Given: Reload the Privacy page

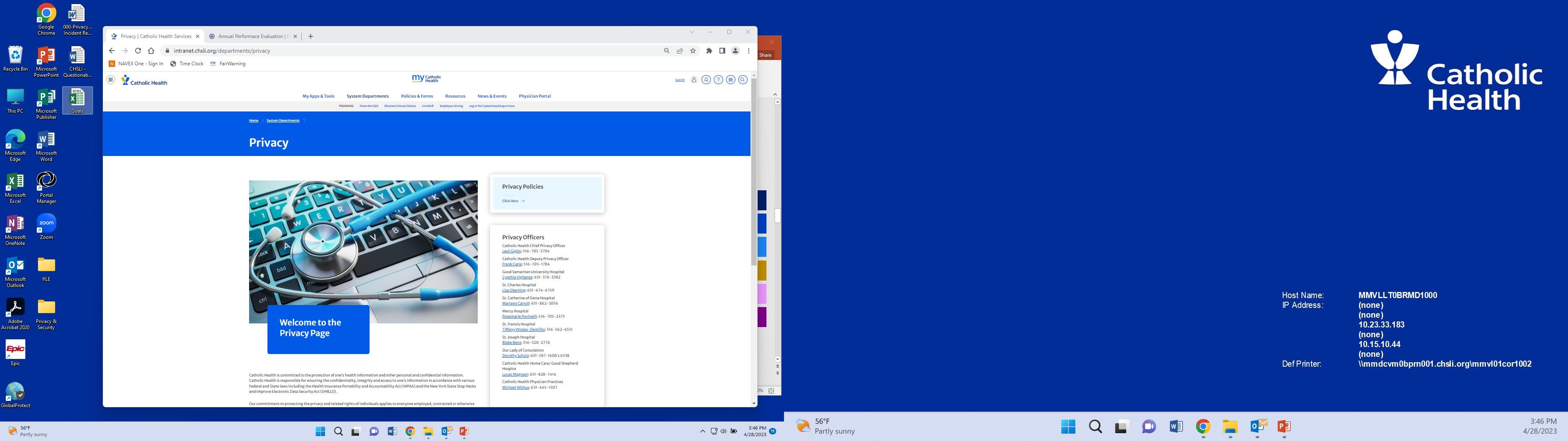Looking at the screenshot, I should click(x=138, y=51).
